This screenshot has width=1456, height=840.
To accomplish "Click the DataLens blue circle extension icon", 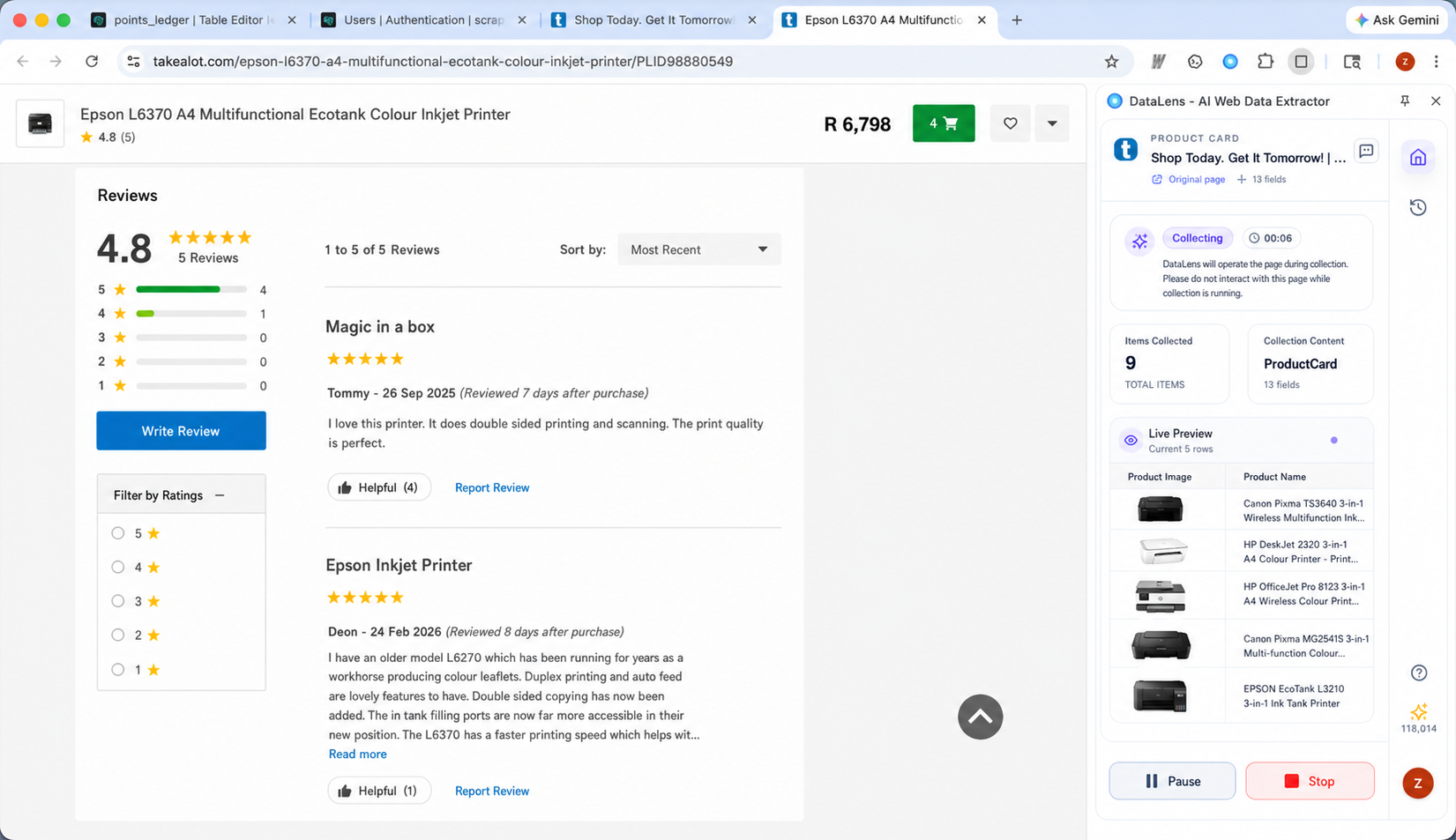I will click(x=1230, y=62).
